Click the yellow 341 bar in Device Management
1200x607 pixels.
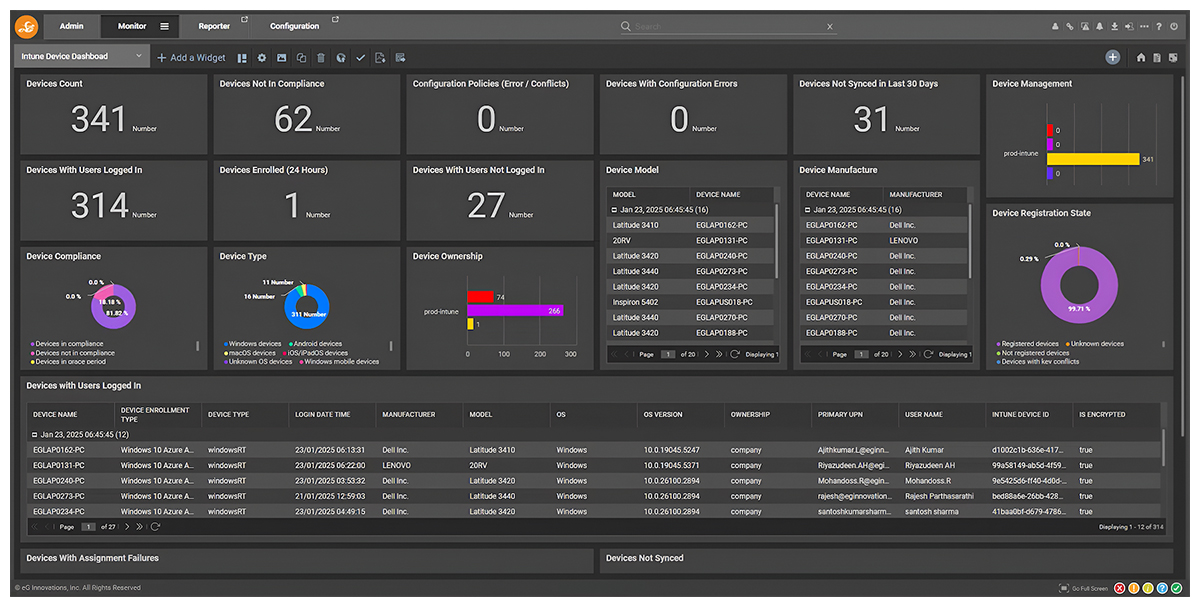point(1094,159)
